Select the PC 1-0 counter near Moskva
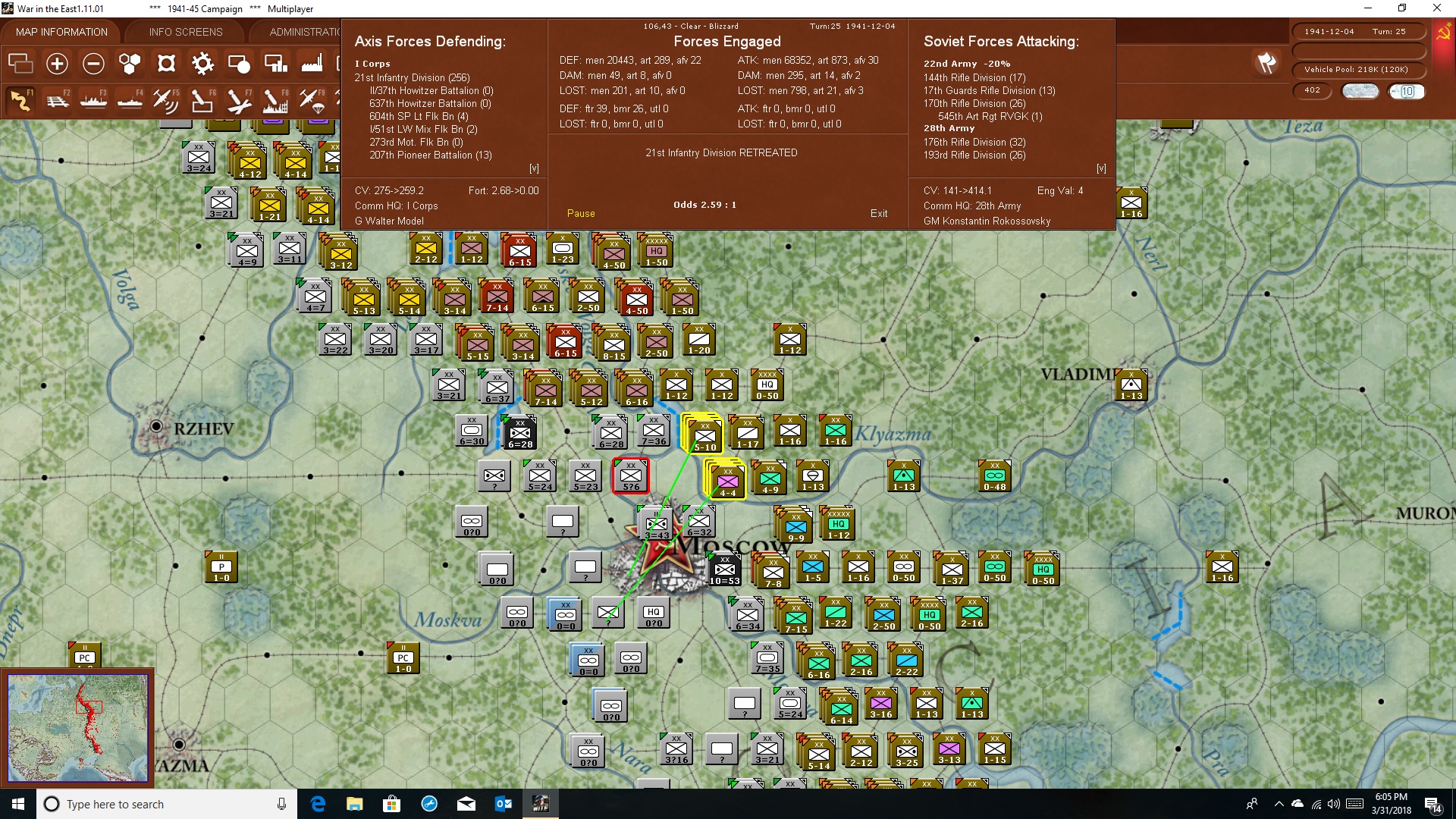Viewport: 1456px width, 819px height. (403, 658)
